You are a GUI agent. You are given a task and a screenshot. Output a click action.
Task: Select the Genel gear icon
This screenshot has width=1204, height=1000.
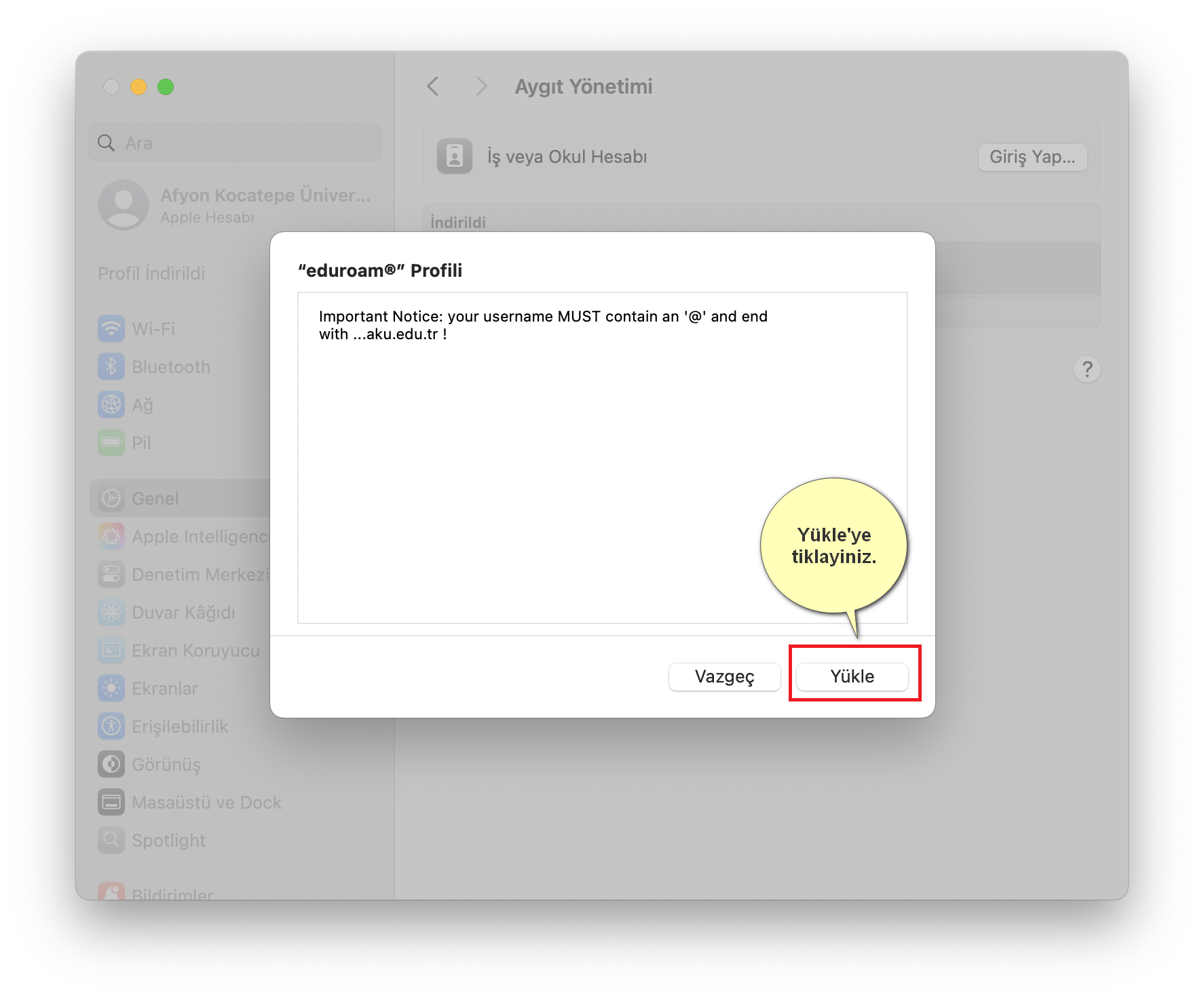coord(111,499)
